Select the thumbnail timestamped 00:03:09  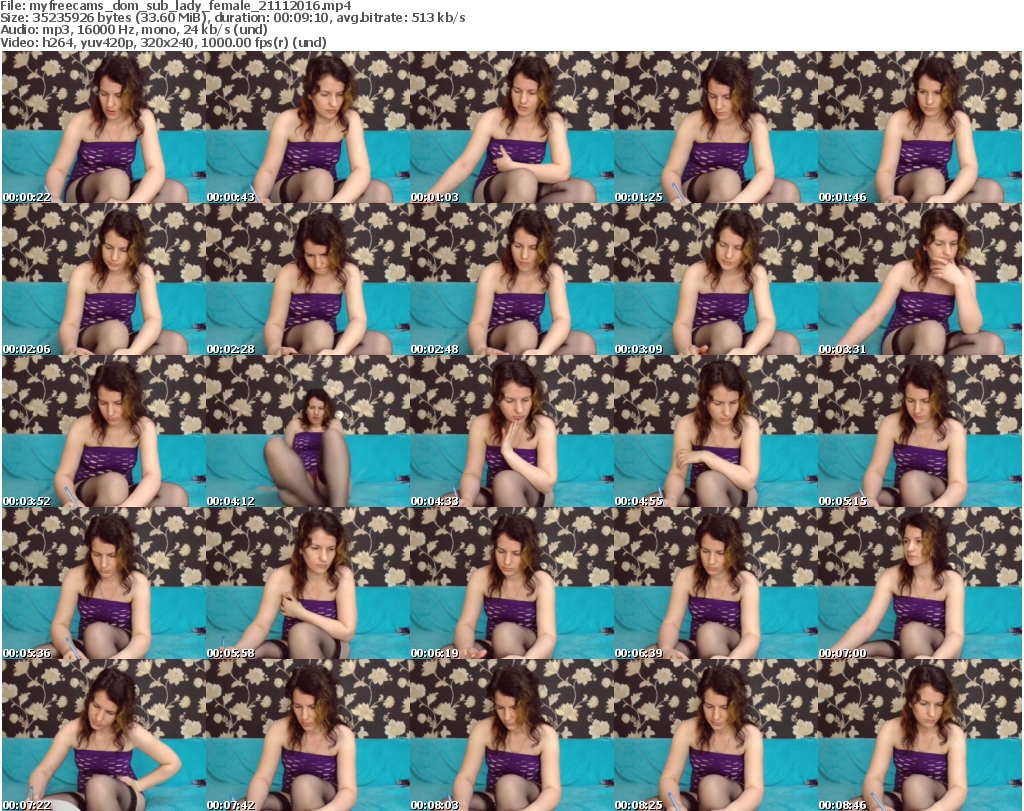tap(715, 279)
